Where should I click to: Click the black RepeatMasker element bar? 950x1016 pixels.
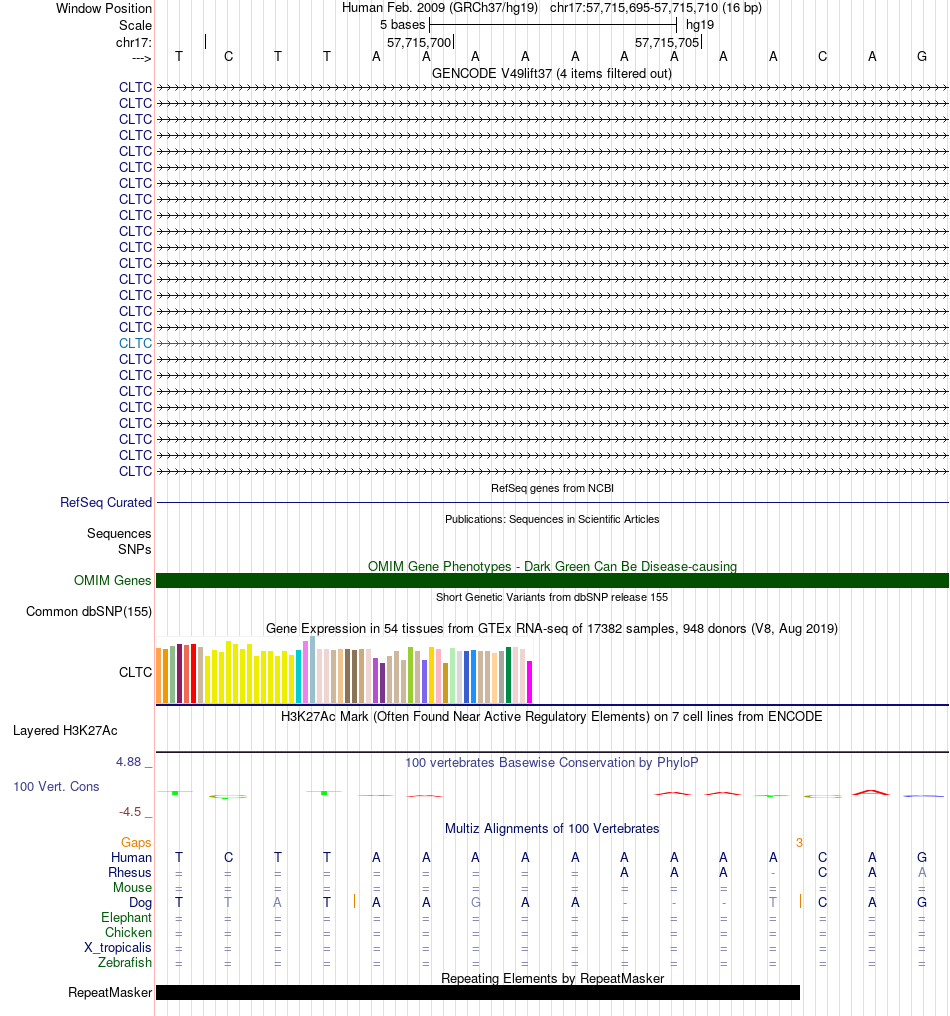pos(478,992)
